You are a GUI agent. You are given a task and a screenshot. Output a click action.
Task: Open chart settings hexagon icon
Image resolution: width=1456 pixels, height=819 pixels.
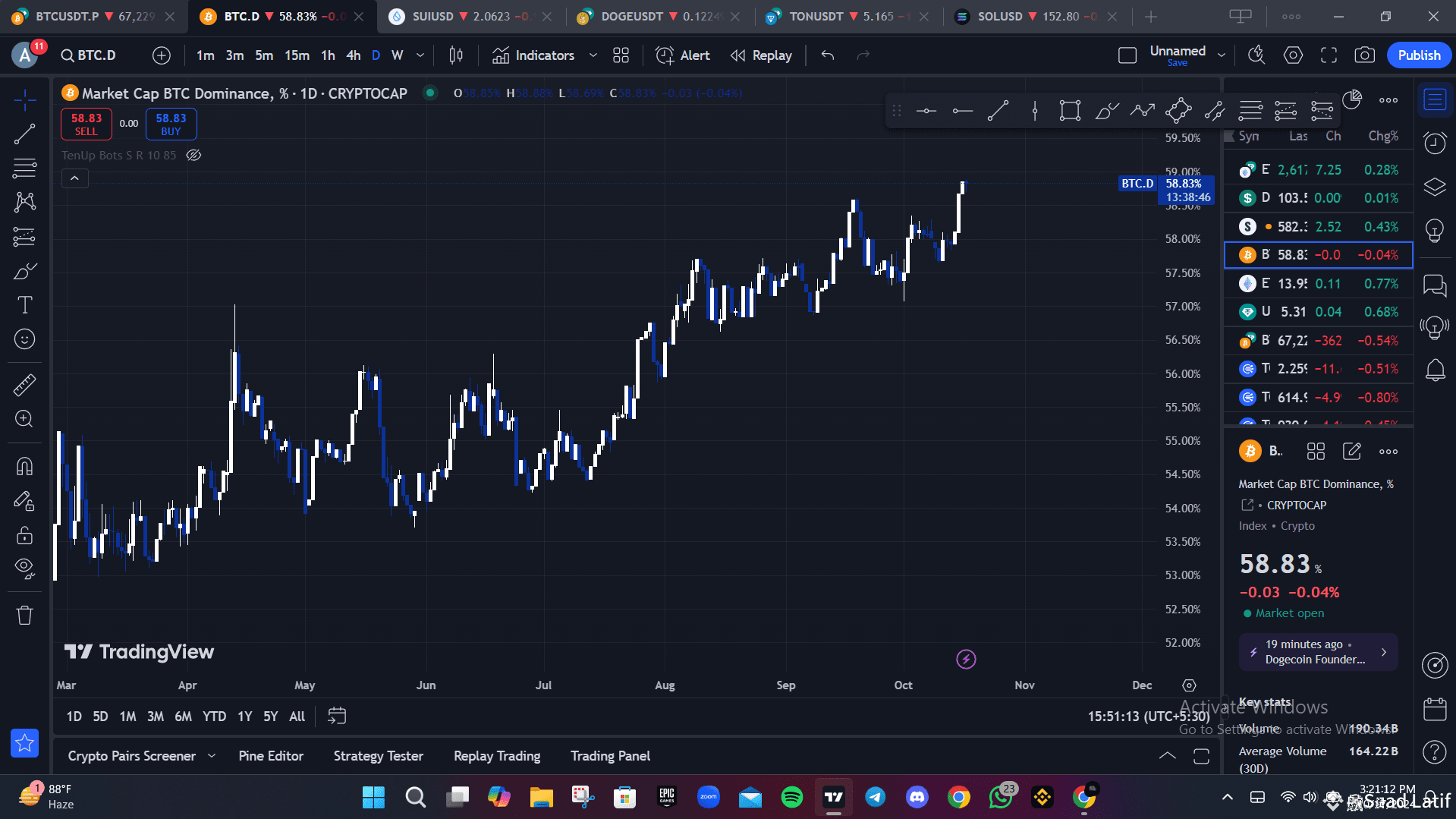1293,55
